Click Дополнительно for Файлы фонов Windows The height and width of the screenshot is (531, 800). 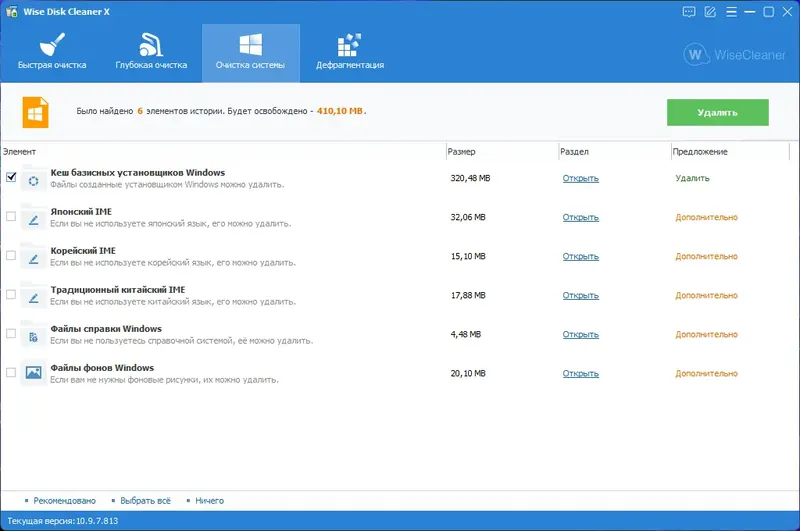(707, 374)
